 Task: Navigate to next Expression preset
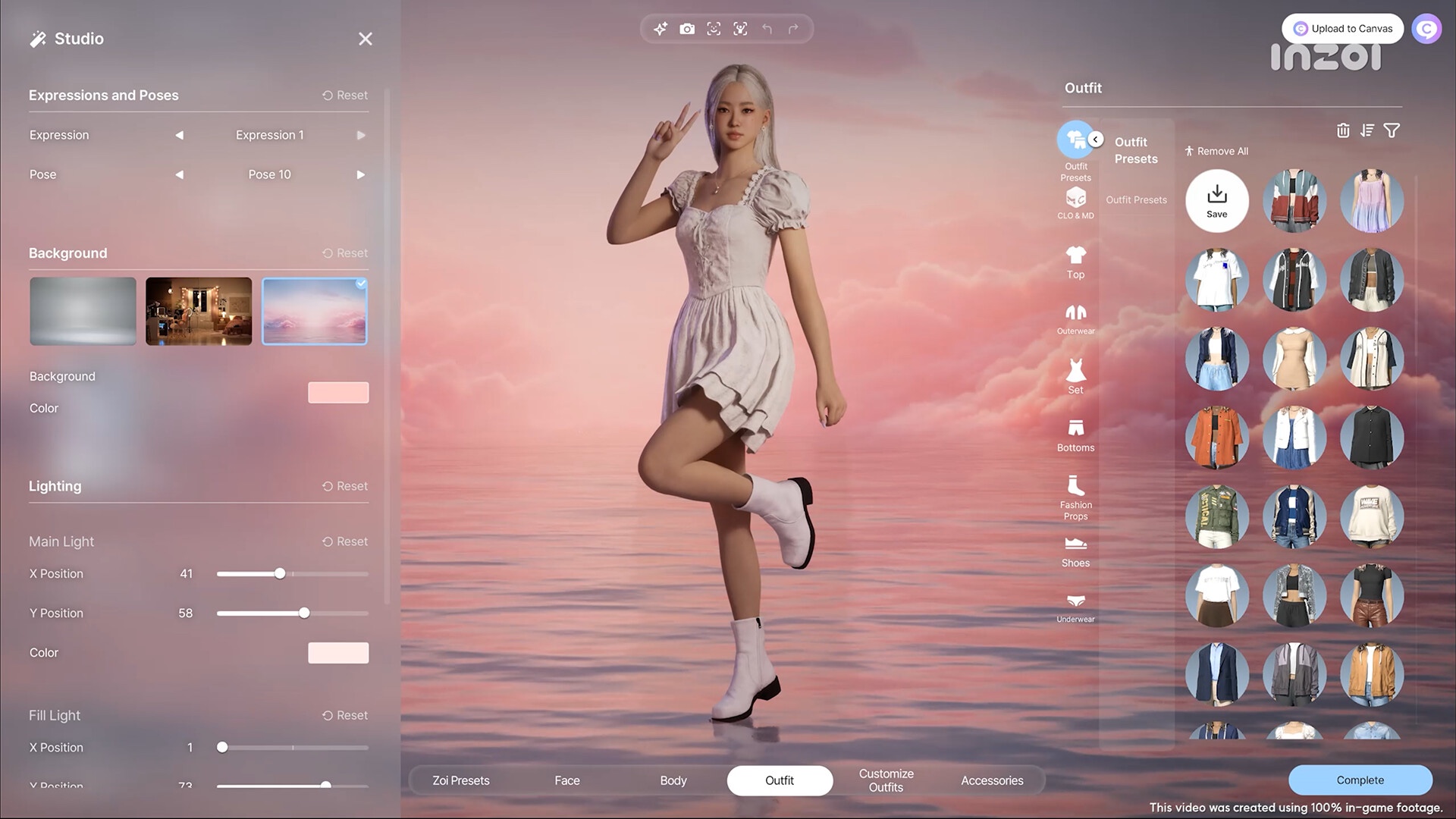(x=360, y=134)
